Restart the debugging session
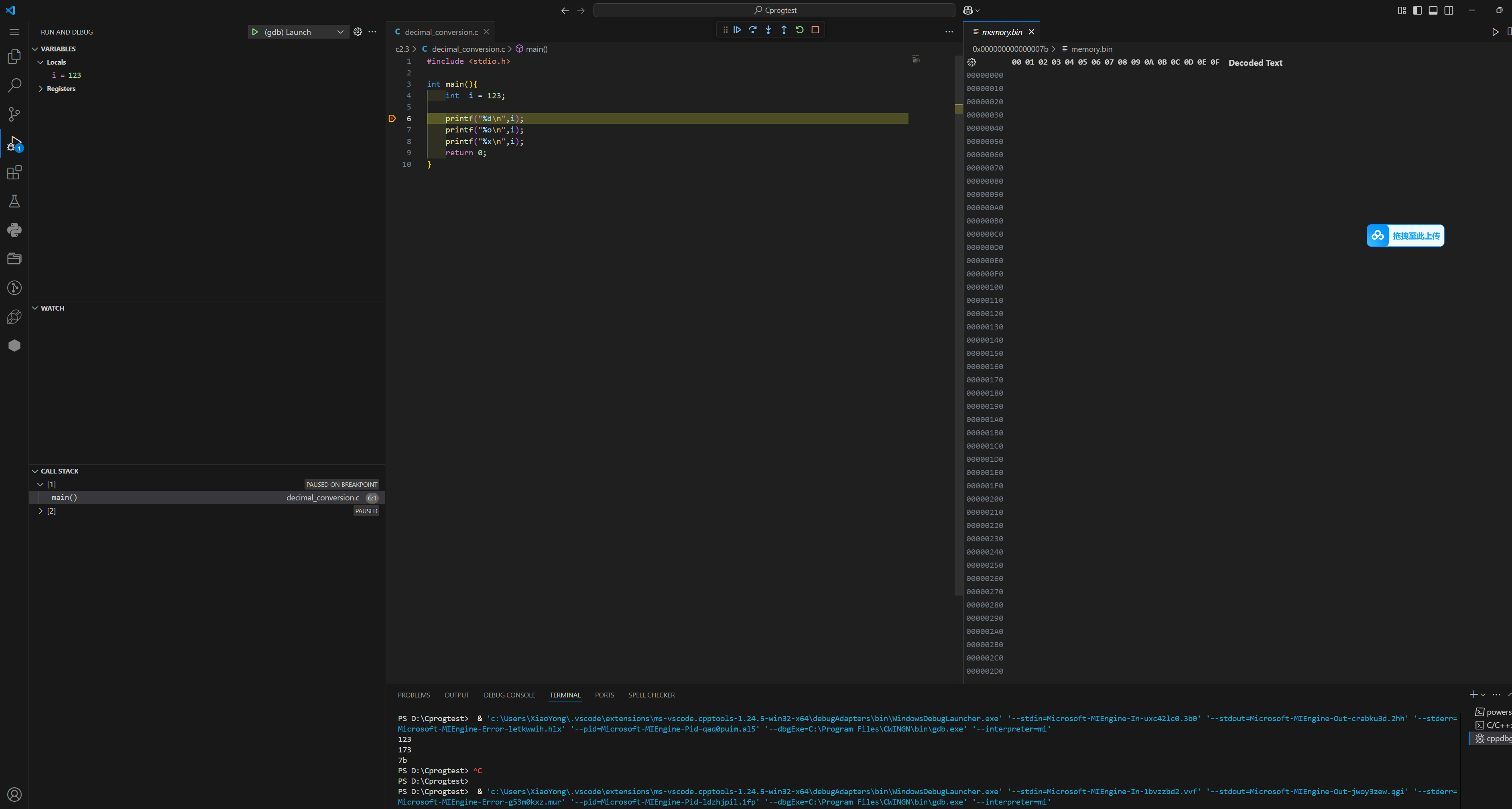The image size is (1512, 809). pos(799,30)
